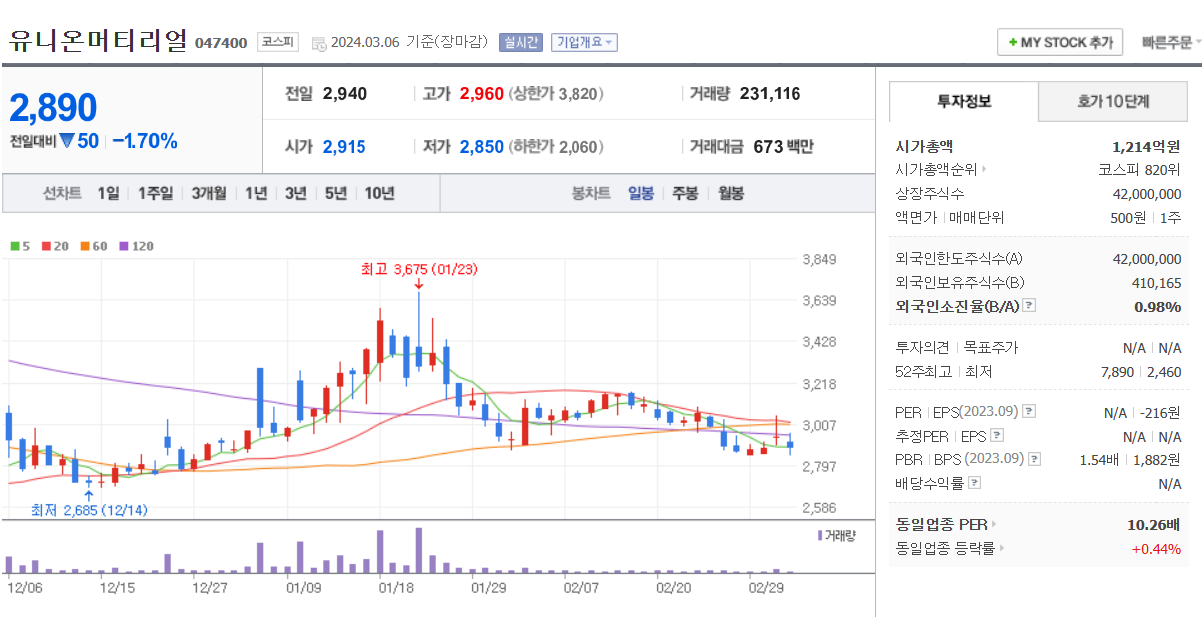Image resolution: width=1203 pixels, height=617 pixels.
Task: Click 하한가 2,060 text
Action: [x=557, y=147]
